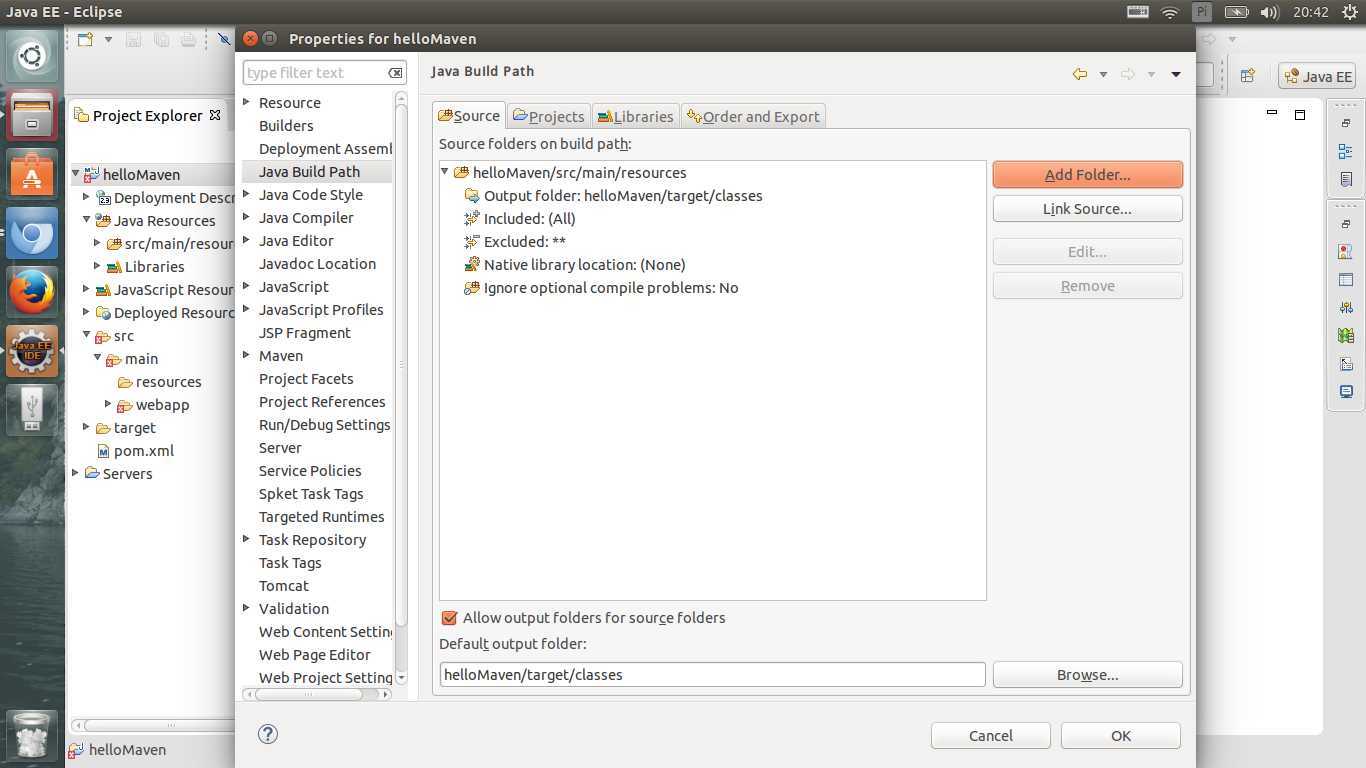Click the Browse button for output folder
Image resolution: width=1366 pixels, height=768 pixels.
1087,675
